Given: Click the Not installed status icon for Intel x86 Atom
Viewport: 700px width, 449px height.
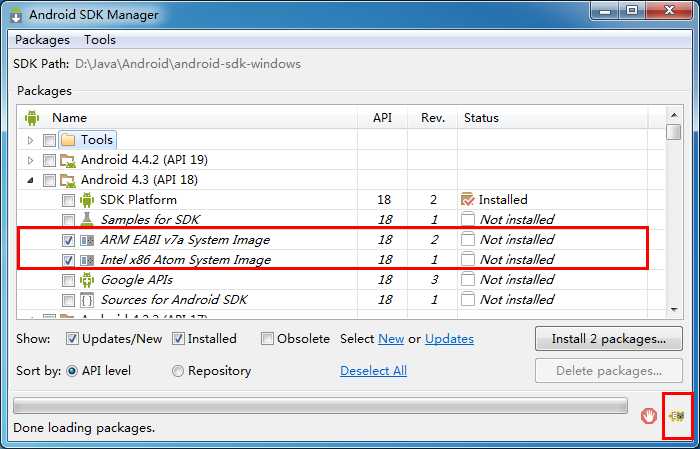Looking at the screenshot, I should coord(467,260).
